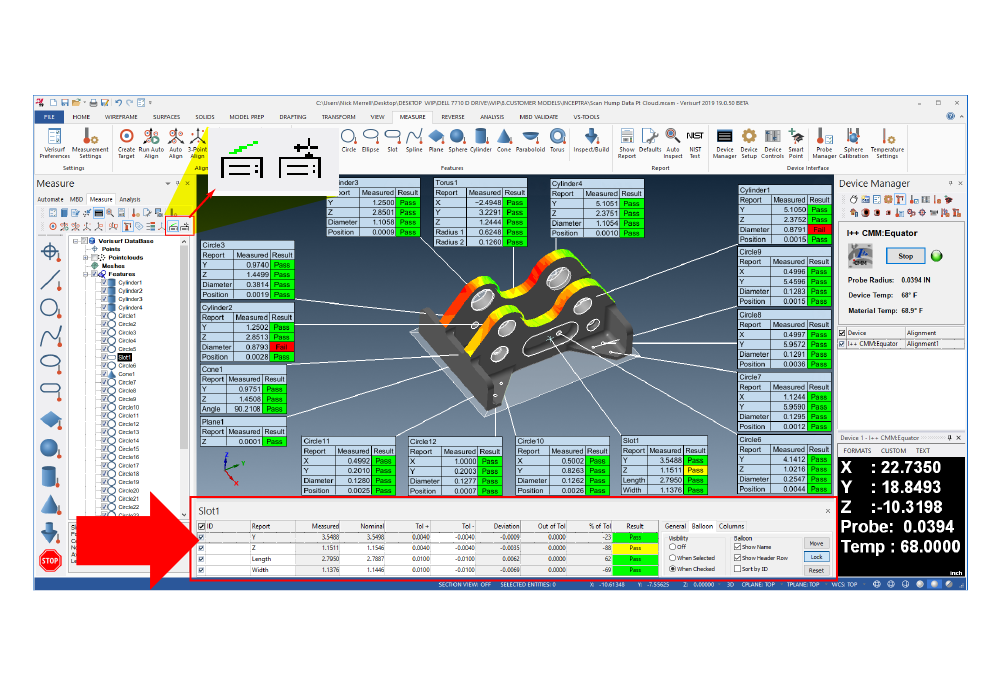The image size is (1001, 685).
Task: Choose the Slot feature tool
Action: (x=392, y=140)
